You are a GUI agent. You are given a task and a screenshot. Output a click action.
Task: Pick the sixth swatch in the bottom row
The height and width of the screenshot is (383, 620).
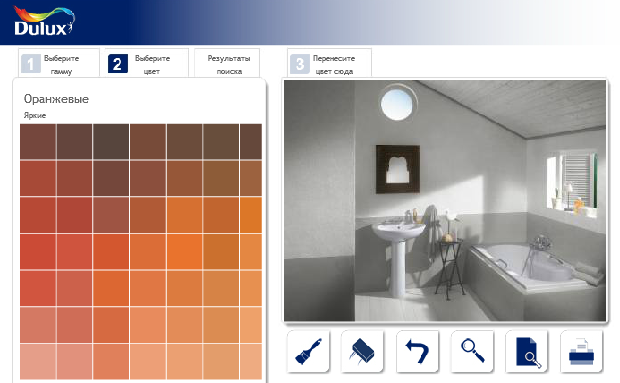(221, 362)
